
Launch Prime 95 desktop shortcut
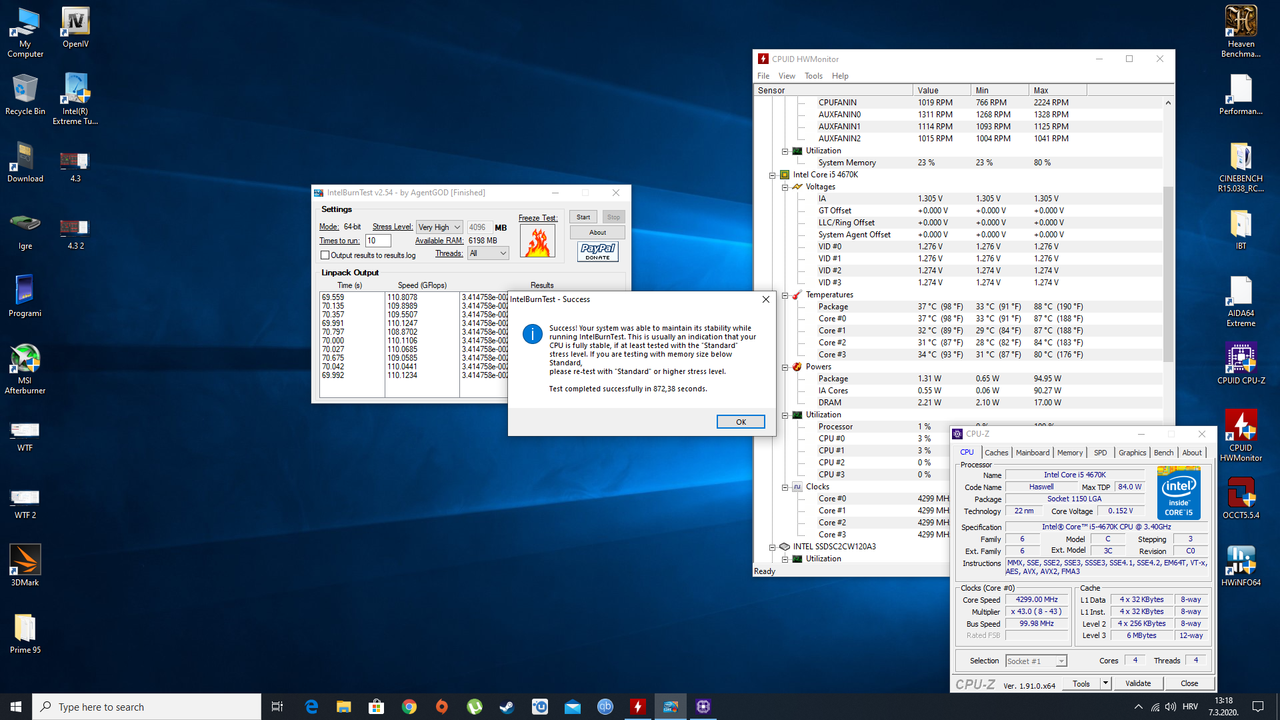25,633
